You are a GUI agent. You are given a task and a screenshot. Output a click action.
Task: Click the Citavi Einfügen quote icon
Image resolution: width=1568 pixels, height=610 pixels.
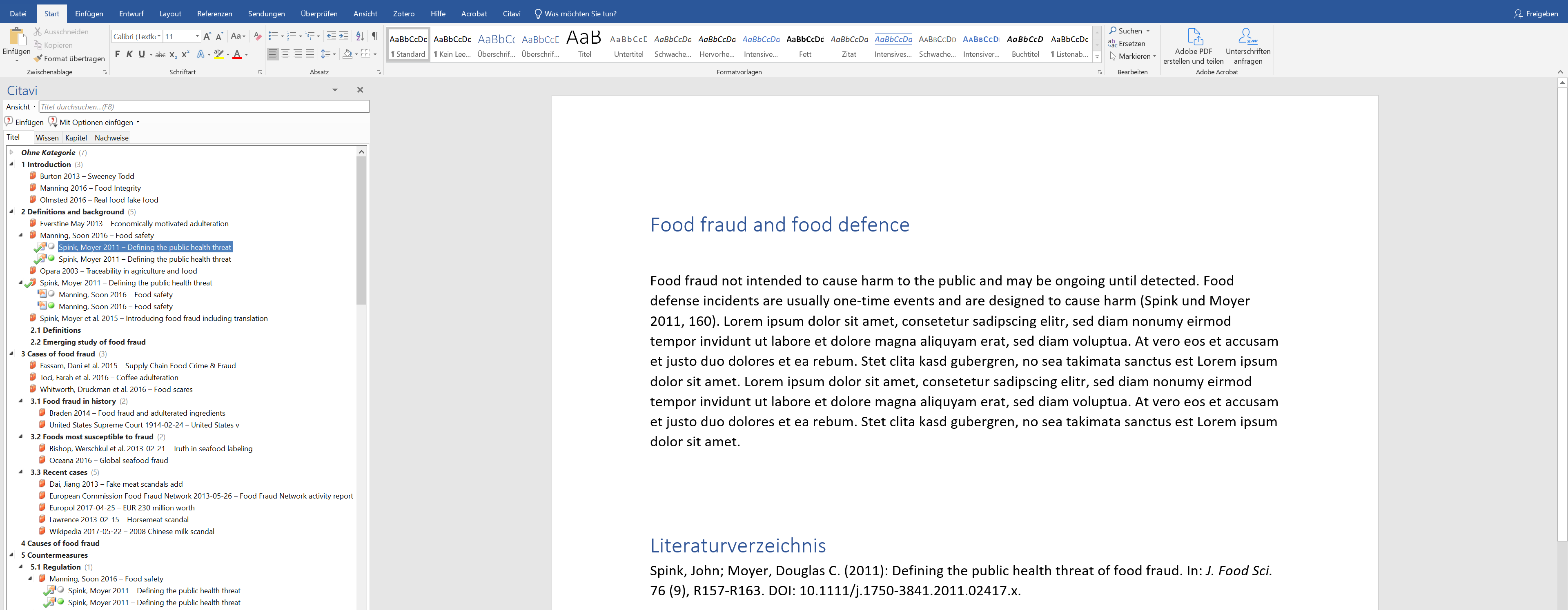coord(9,122)
